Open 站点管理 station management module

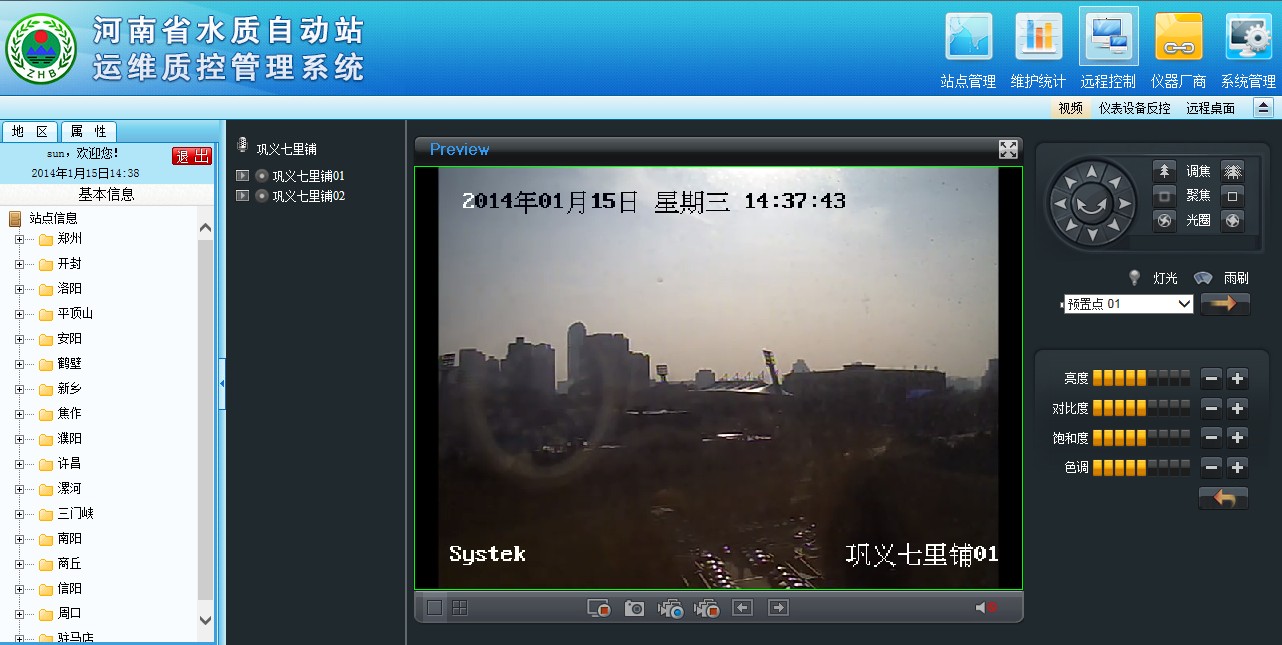coord(969,48)
